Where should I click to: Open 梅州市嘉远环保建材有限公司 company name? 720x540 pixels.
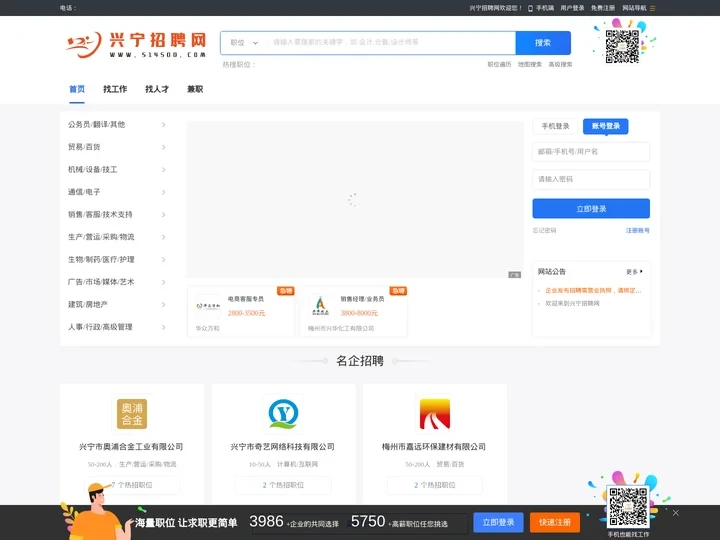coord(434,446)
